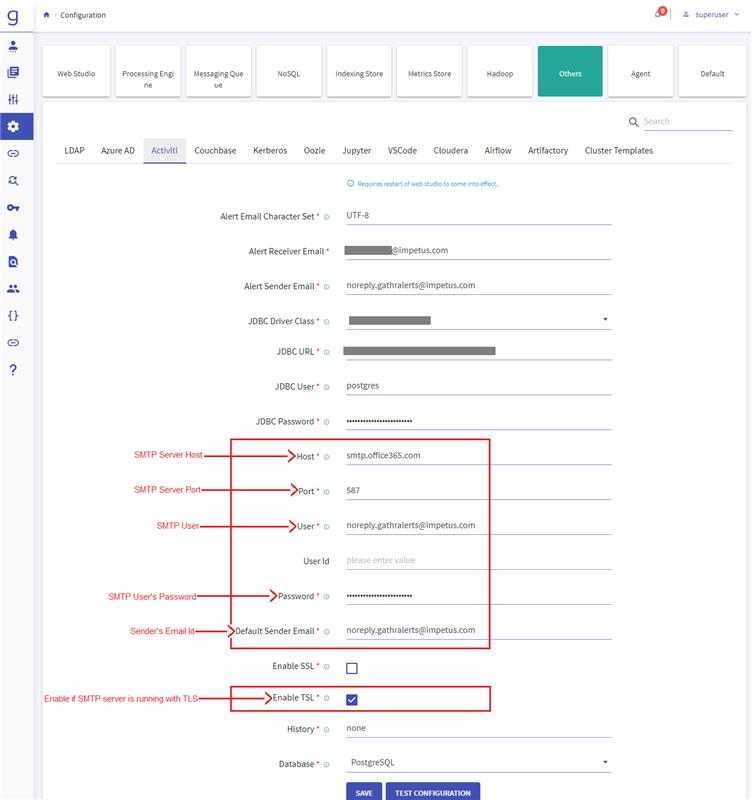Viewport: 754px width, 800px height.
Task: Click the Gathr logo icon
Action: pos(13,16)
